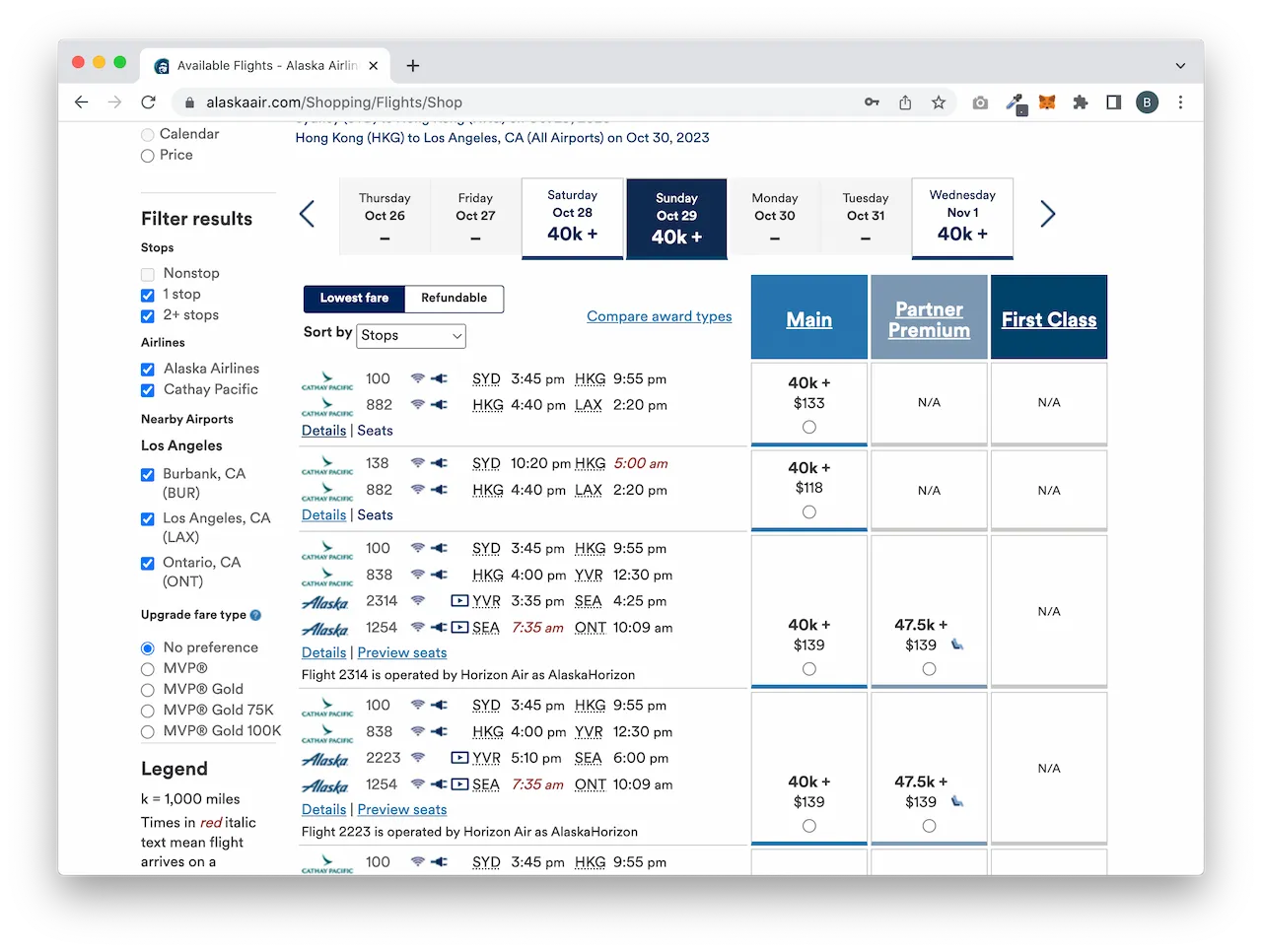The width and height of the screenshot is (1262, 952).
Task: Select the Sunday Oct 29 date tab
Action: click(676, 219)
